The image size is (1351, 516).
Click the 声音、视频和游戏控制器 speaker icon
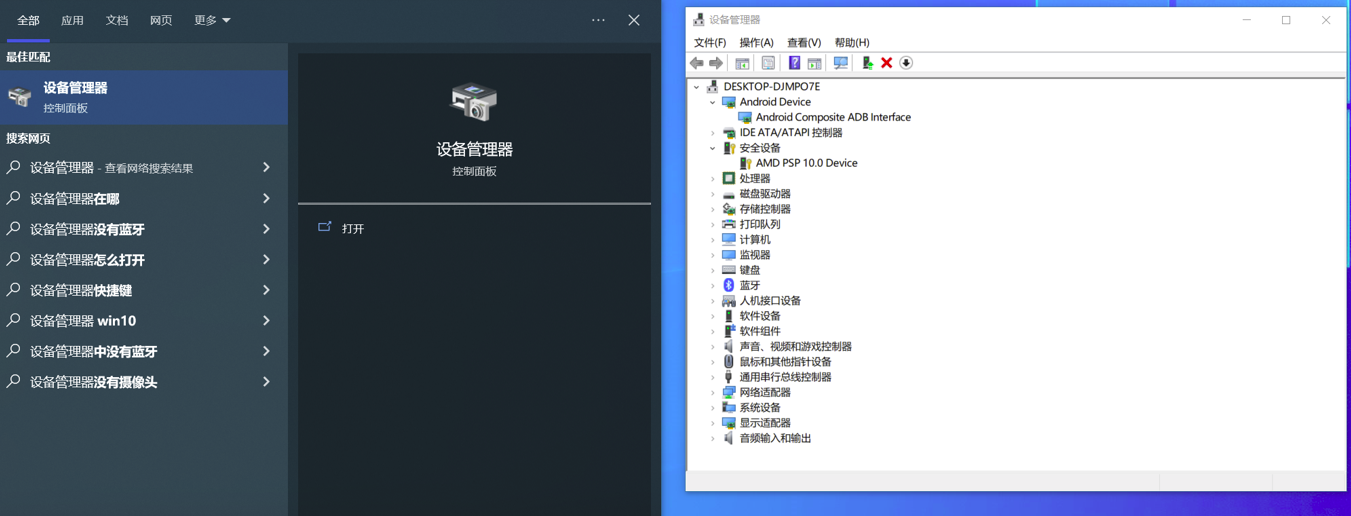(x=729, y=346)
